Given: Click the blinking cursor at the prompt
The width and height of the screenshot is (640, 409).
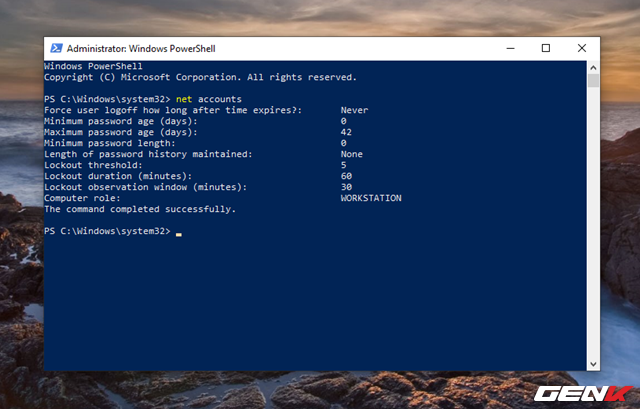Looking at the screenshot, I should click(x=179, y=234).
